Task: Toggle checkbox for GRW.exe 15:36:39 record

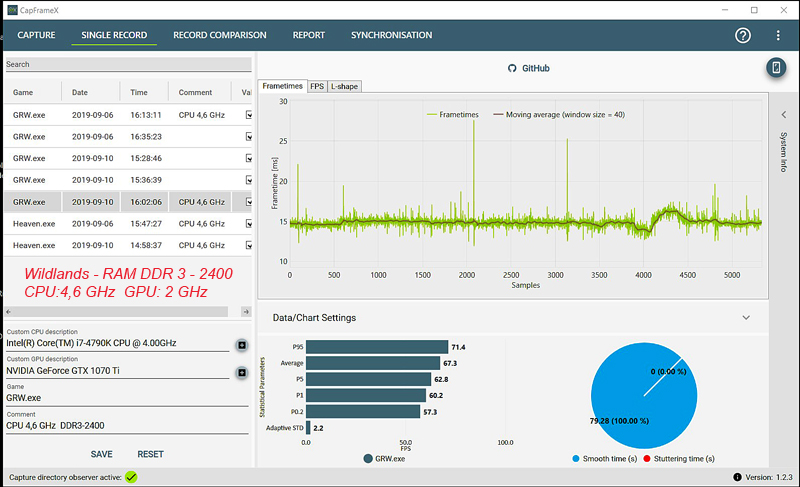Action: click(x=248, y=180)
